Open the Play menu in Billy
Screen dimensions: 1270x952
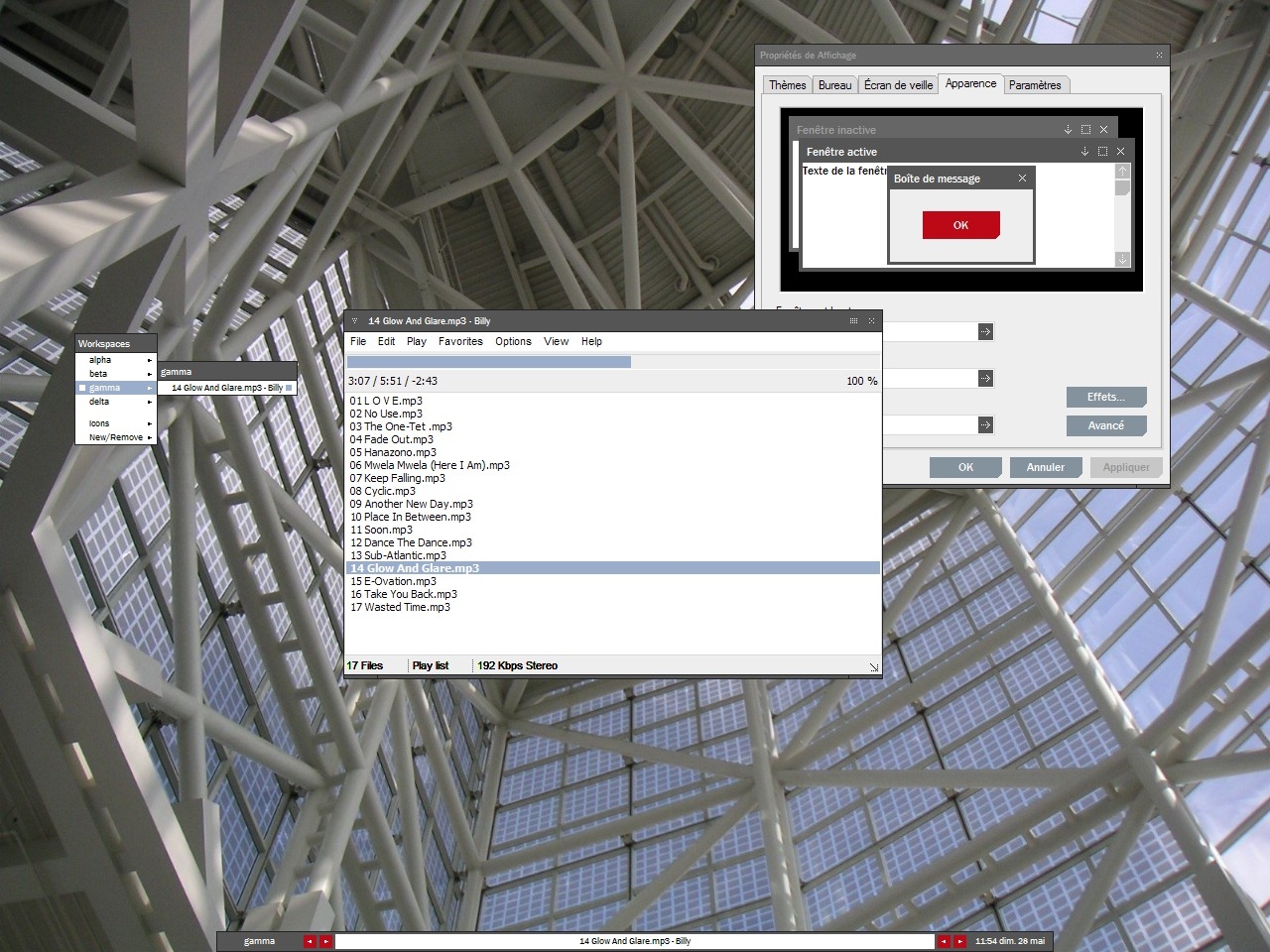[x=417, y=341]
